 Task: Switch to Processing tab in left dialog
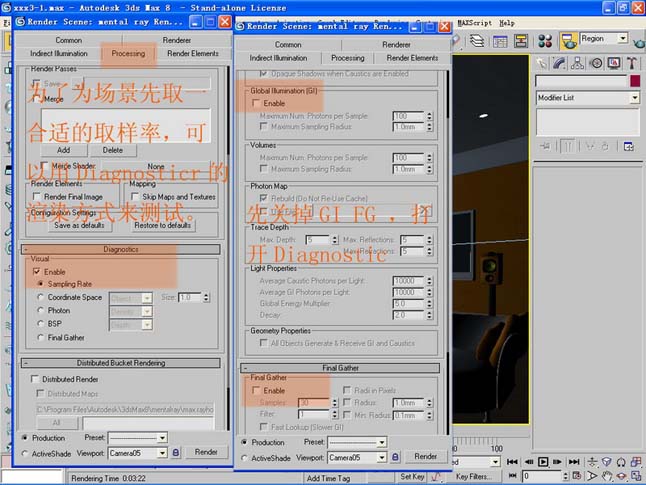click(128, 54)
